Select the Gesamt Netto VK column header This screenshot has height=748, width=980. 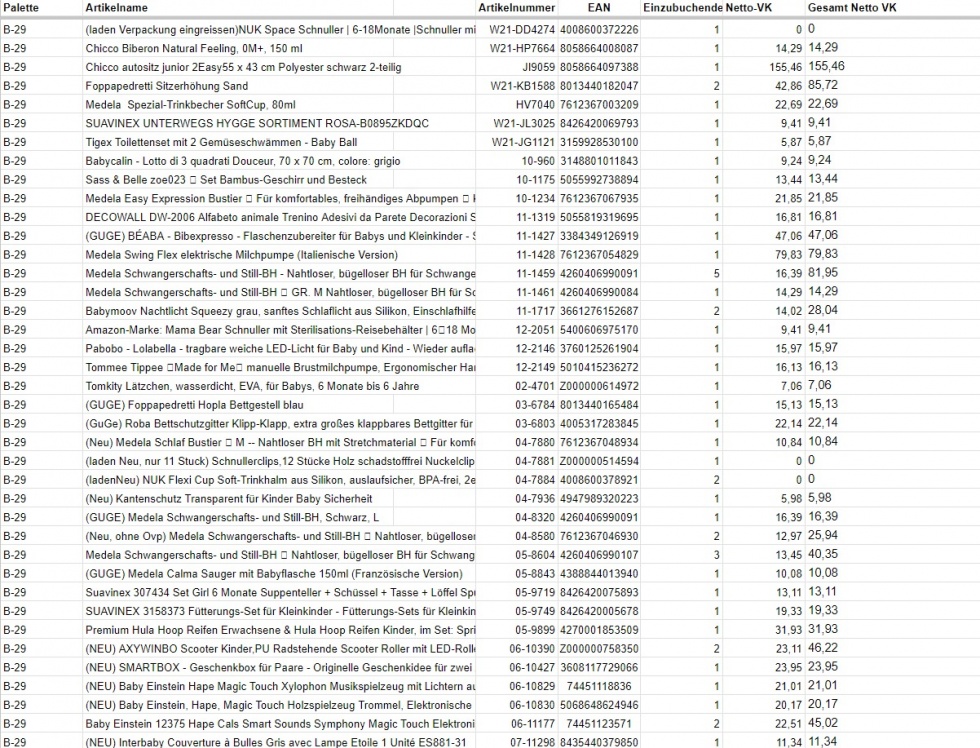(852, 8)
